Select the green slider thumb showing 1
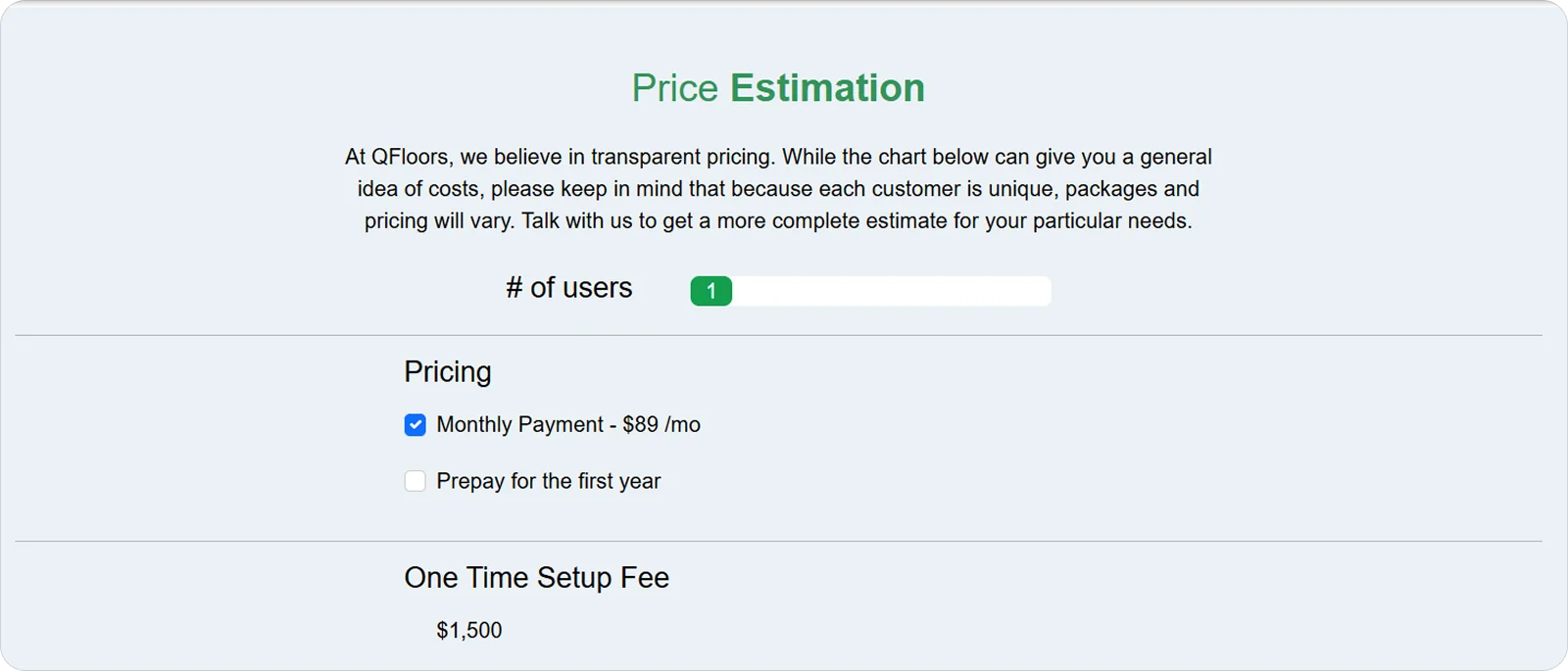The height and width of the screenshot is (671, 1568). (x=711, y=290)
